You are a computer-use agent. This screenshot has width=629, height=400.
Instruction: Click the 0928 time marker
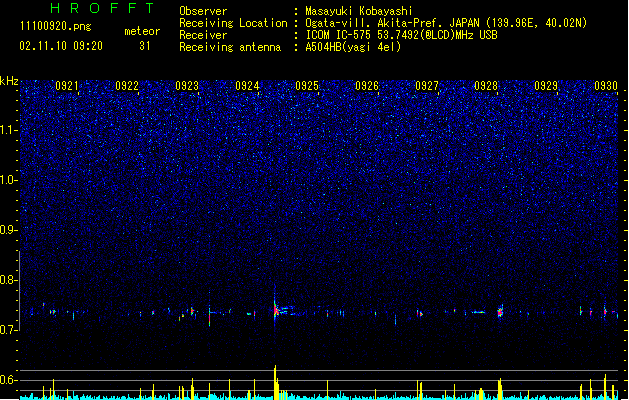486,86
